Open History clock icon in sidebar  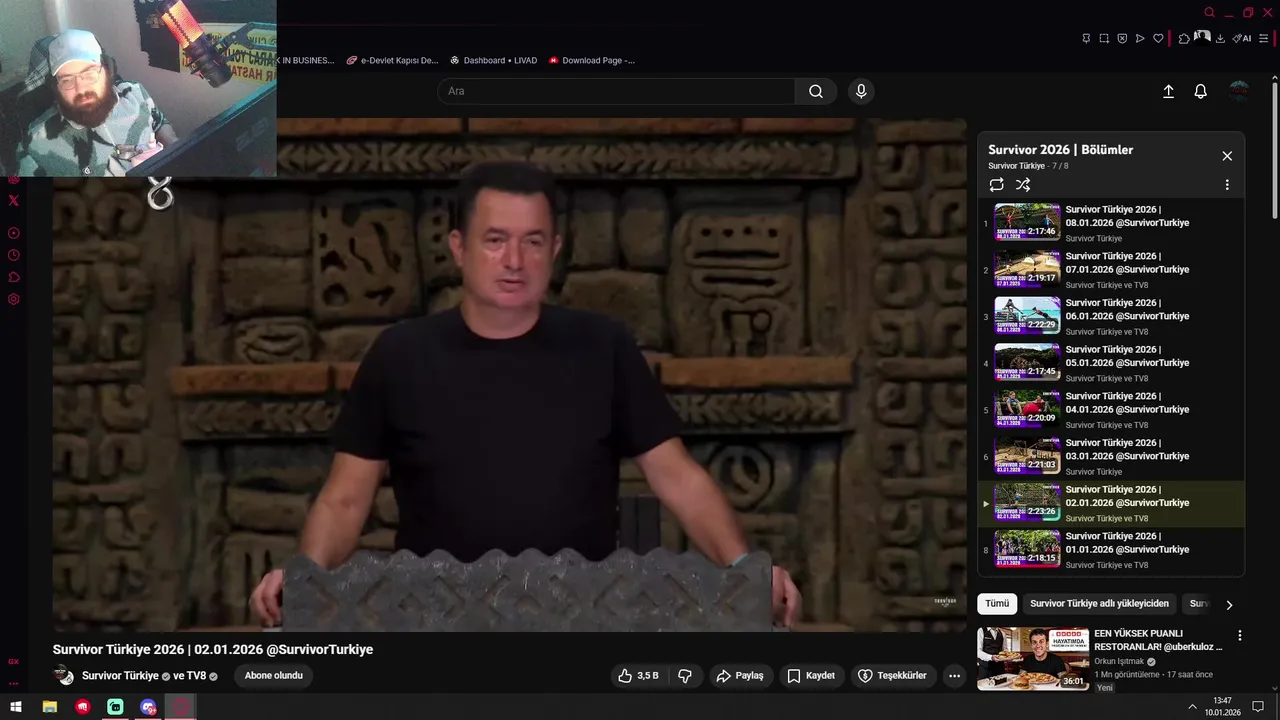[13, 255]
